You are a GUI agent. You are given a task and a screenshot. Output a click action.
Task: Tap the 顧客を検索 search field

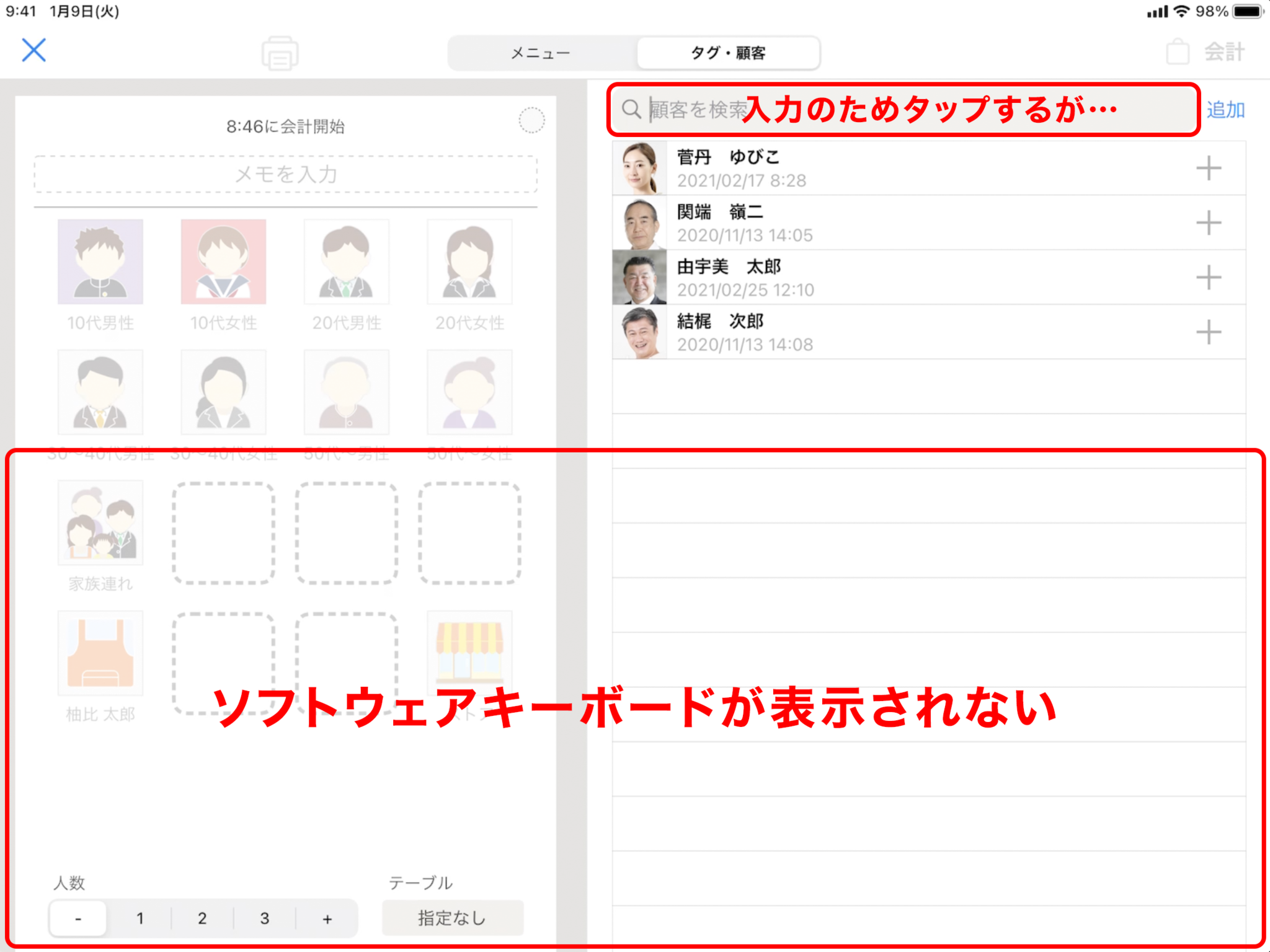click(904, 110)
